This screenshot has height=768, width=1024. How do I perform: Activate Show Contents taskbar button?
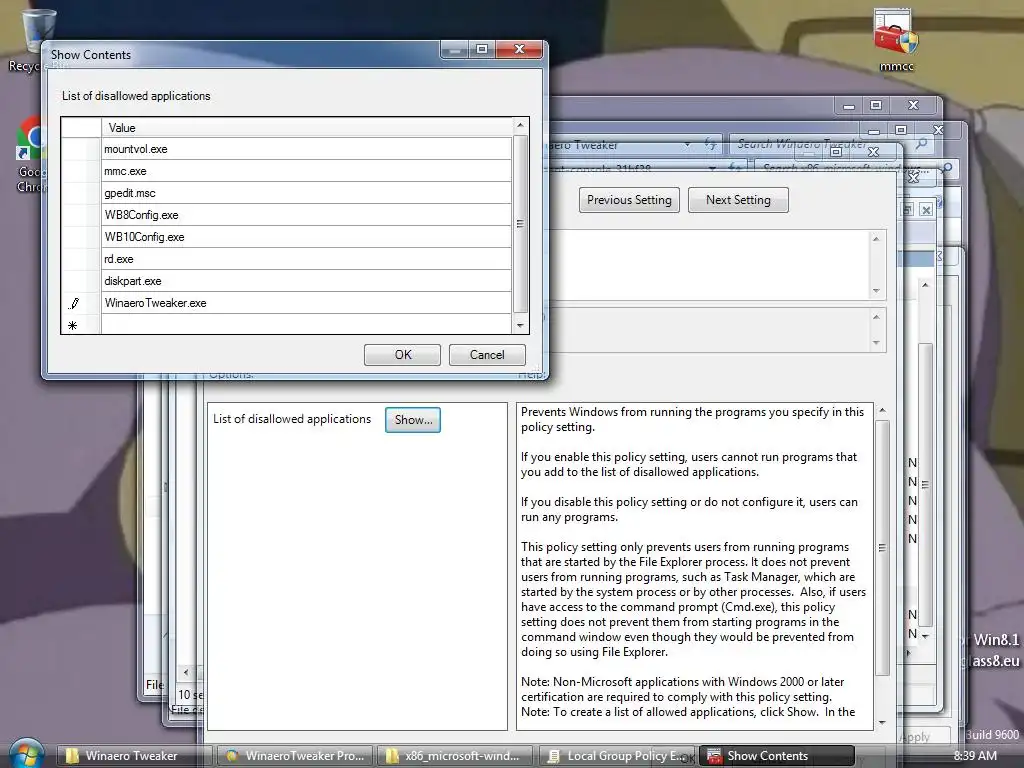pos(776,756)
